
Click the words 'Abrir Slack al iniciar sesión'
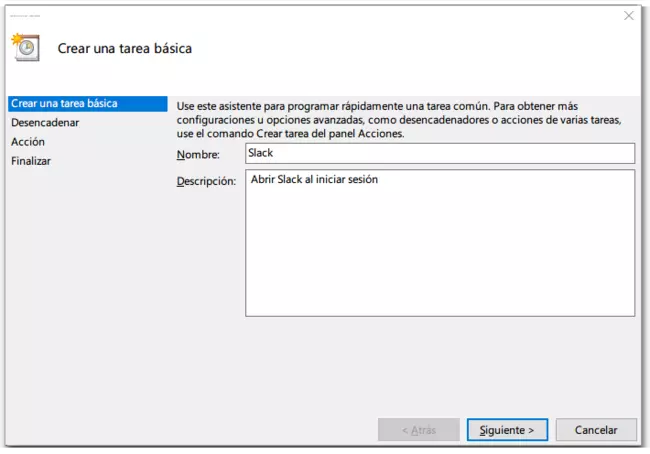[x=315, y=181]
